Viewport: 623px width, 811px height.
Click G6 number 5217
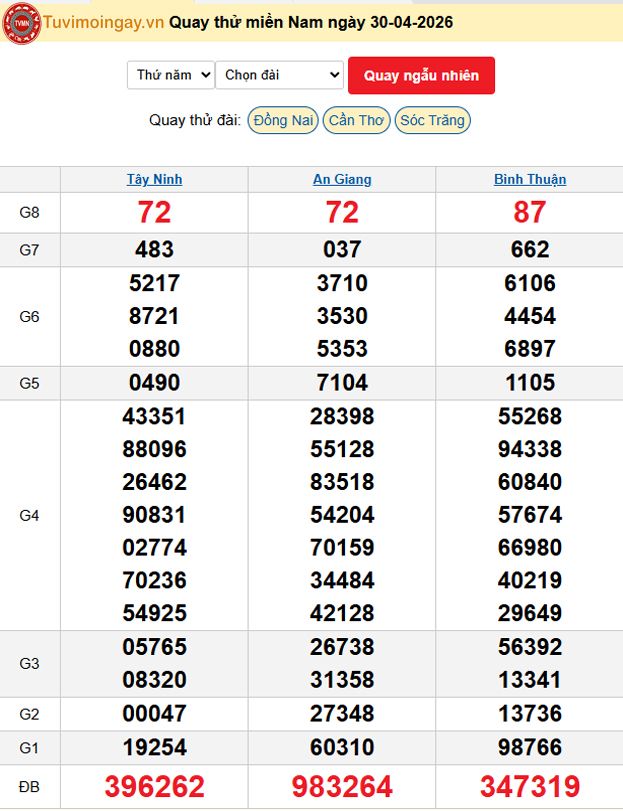click(155, 283)
